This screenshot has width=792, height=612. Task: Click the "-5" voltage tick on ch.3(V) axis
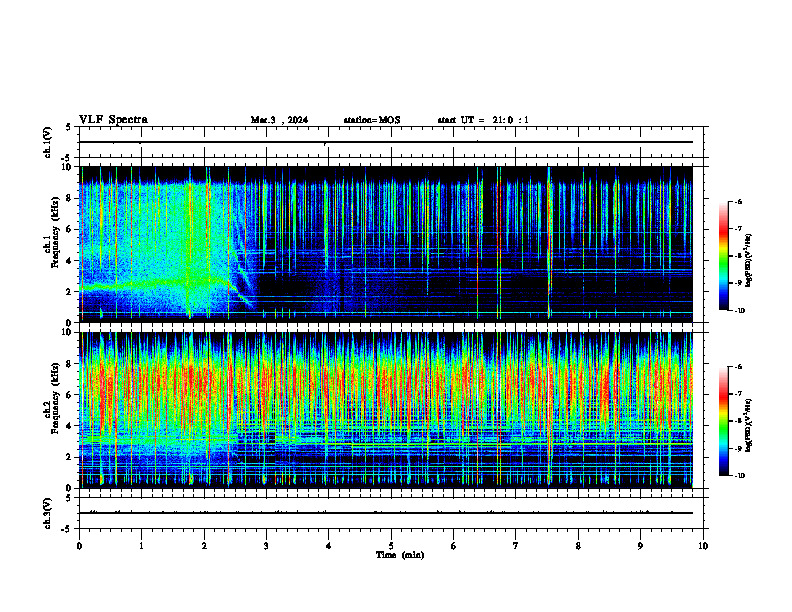(x=67, y=529)
